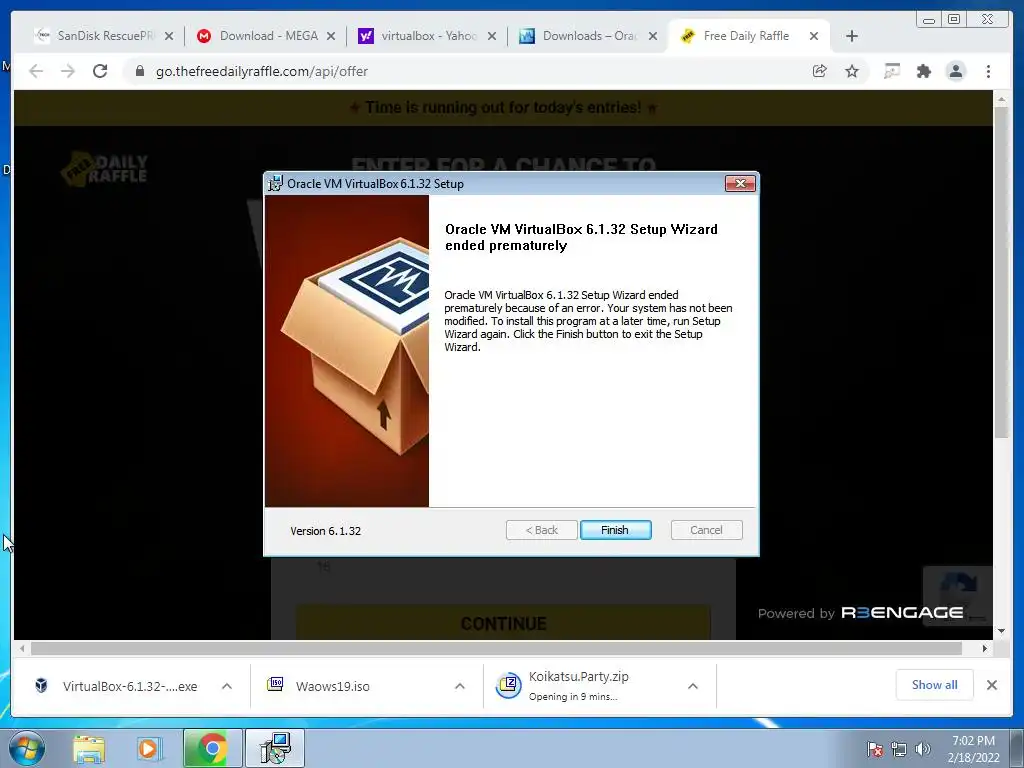1024x768 pixels.
Task: Click the scroll down arrow
Action: (x=1002, y=631)
